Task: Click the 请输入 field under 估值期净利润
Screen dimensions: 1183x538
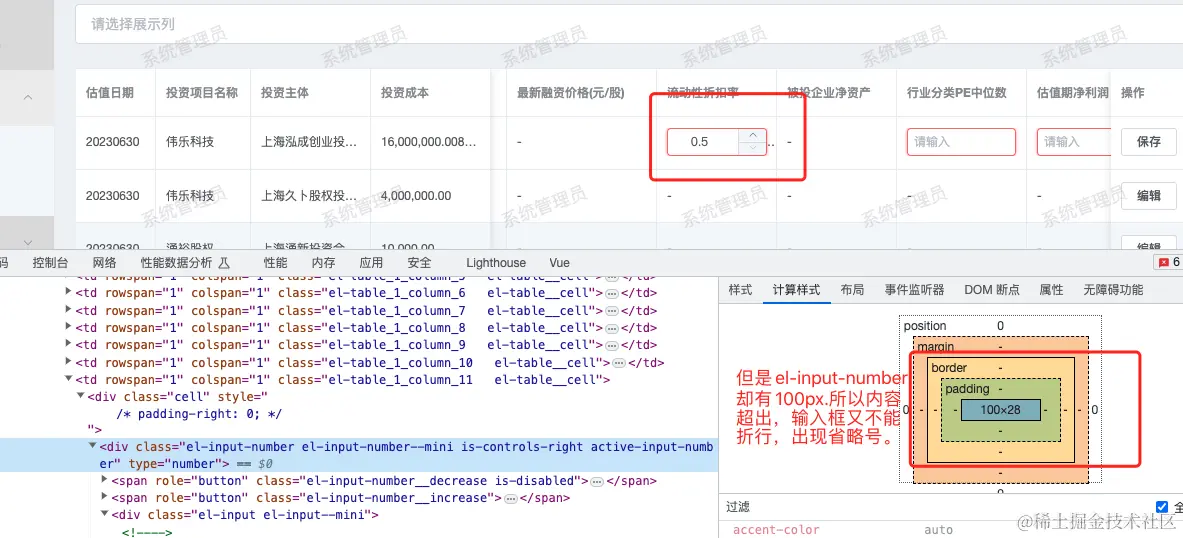Action: click(1073, 142)
